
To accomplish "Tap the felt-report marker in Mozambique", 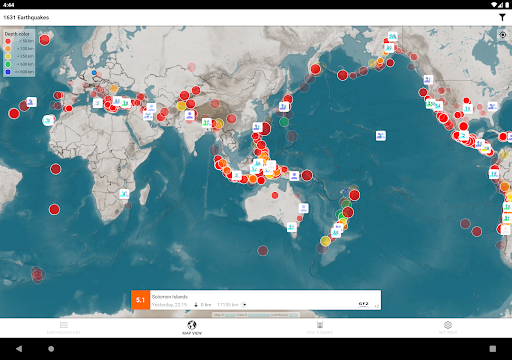I will pyautogui.click(x=124, y=193).
